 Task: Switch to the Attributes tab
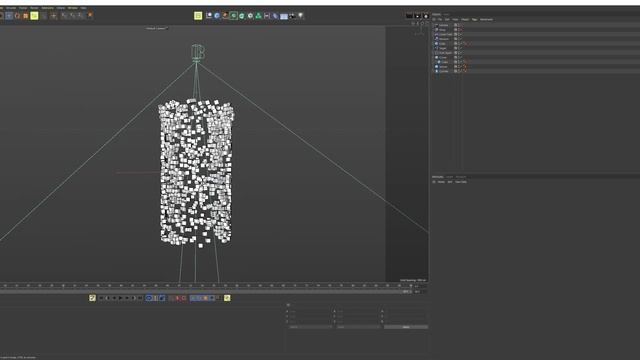[x=438, y=177]
